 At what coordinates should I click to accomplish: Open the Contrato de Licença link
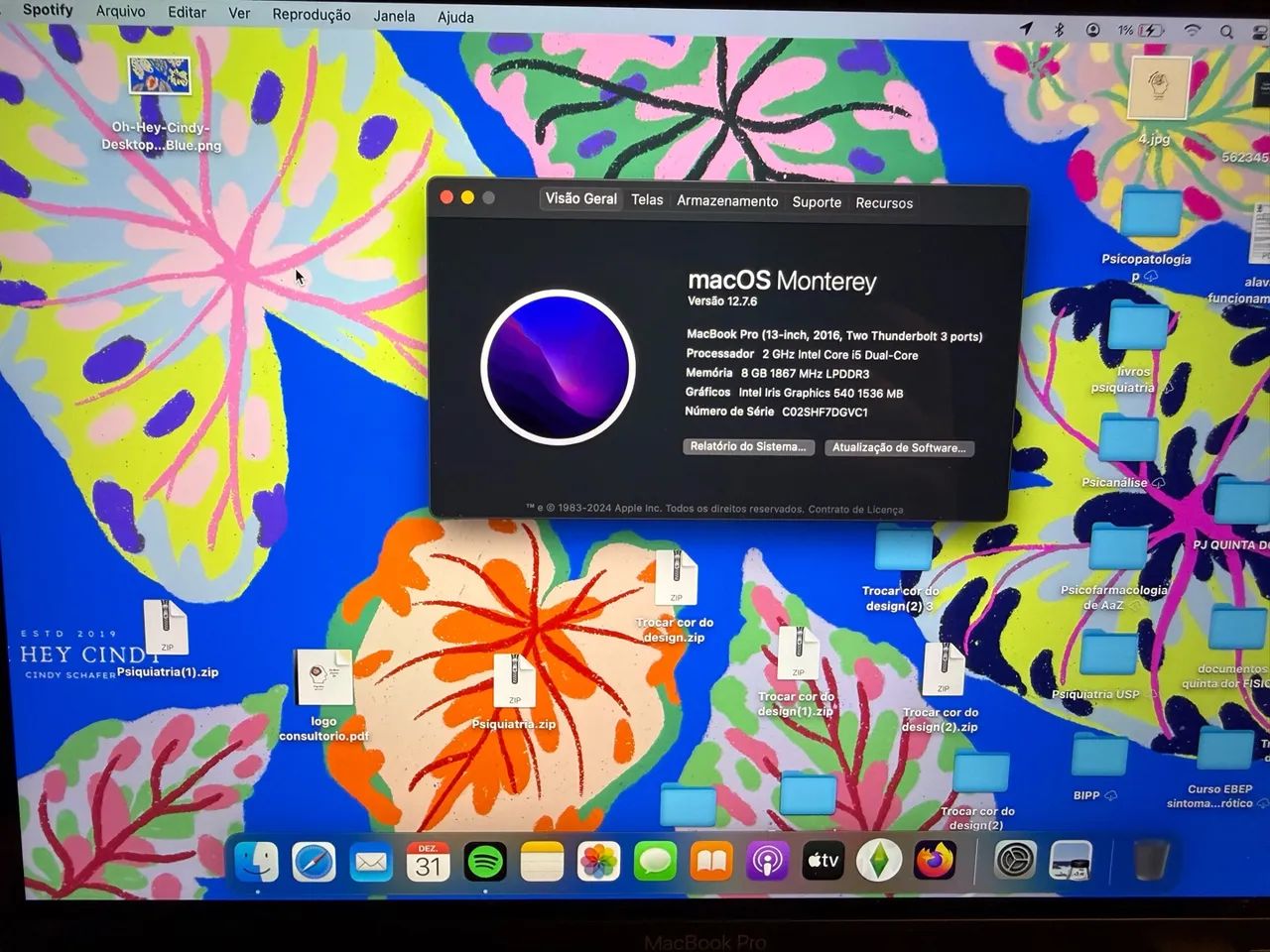coord(855,509)
